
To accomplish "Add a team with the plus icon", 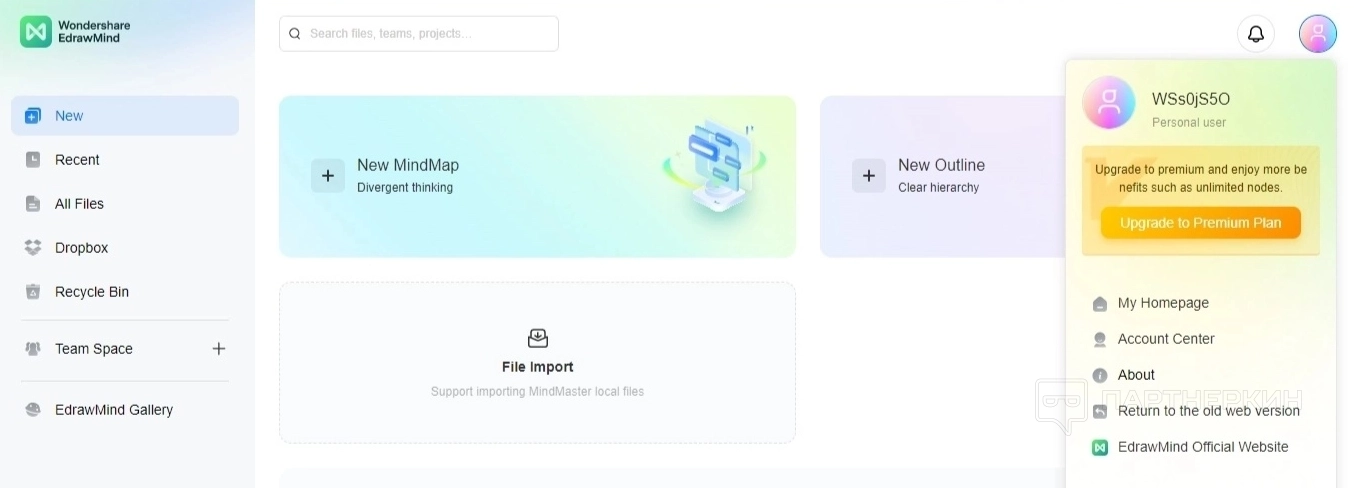I will (219, 349).
